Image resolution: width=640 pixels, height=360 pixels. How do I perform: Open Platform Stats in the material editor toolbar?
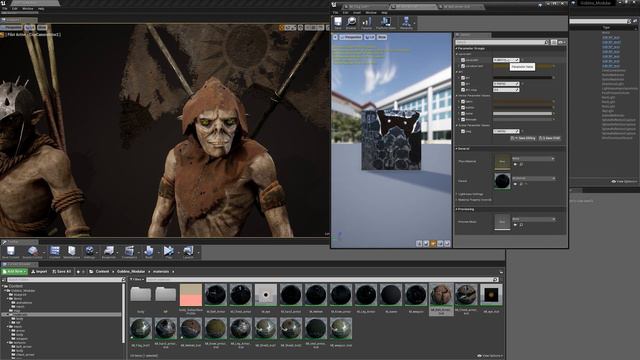pos(386,23)
